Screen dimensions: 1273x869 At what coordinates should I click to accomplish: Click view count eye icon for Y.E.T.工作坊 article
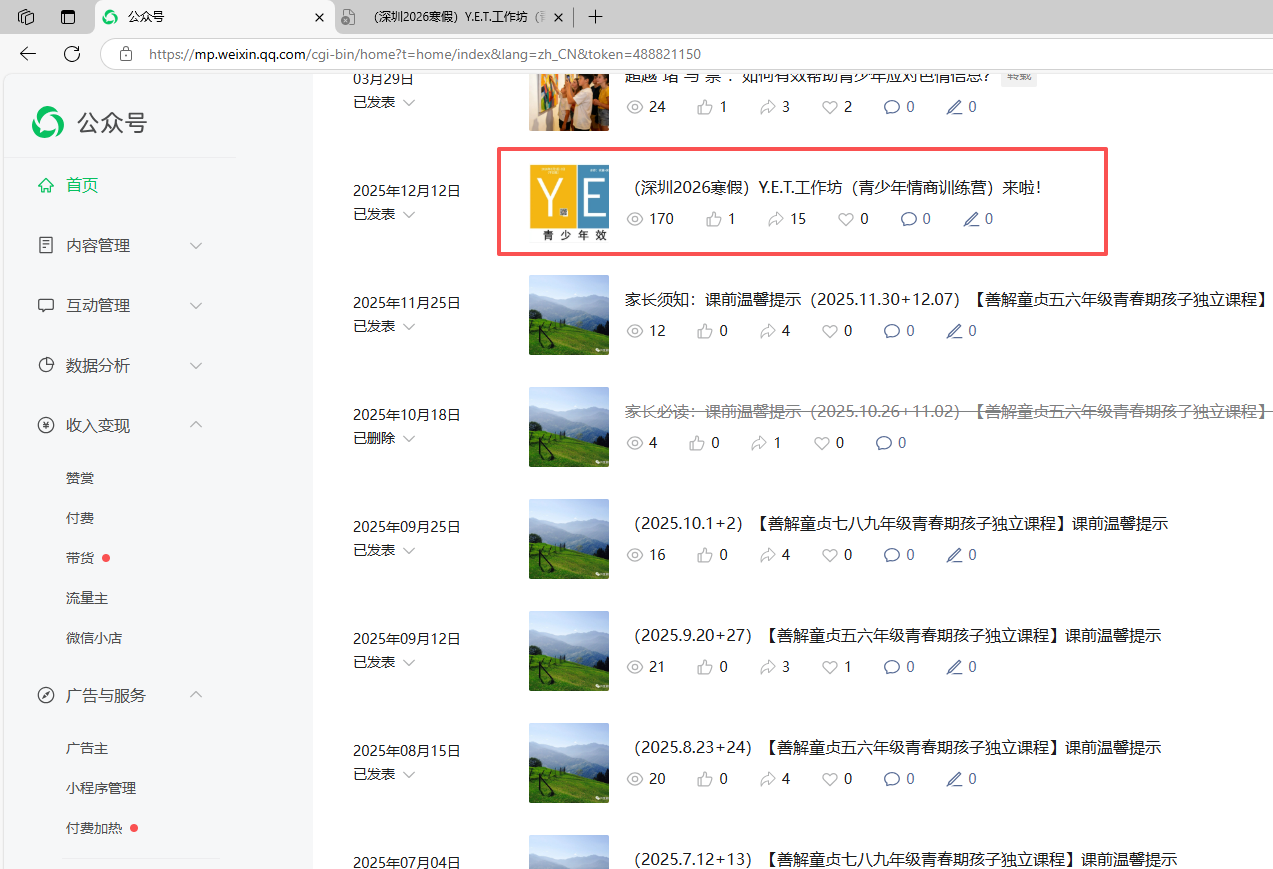point(634,219)
